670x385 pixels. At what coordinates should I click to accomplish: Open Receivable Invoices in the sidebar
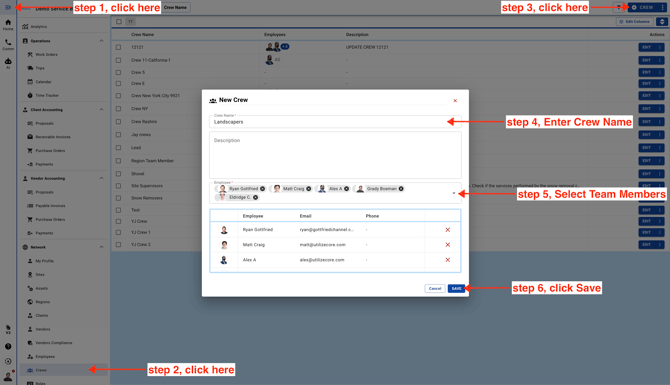tap(53, 137)
